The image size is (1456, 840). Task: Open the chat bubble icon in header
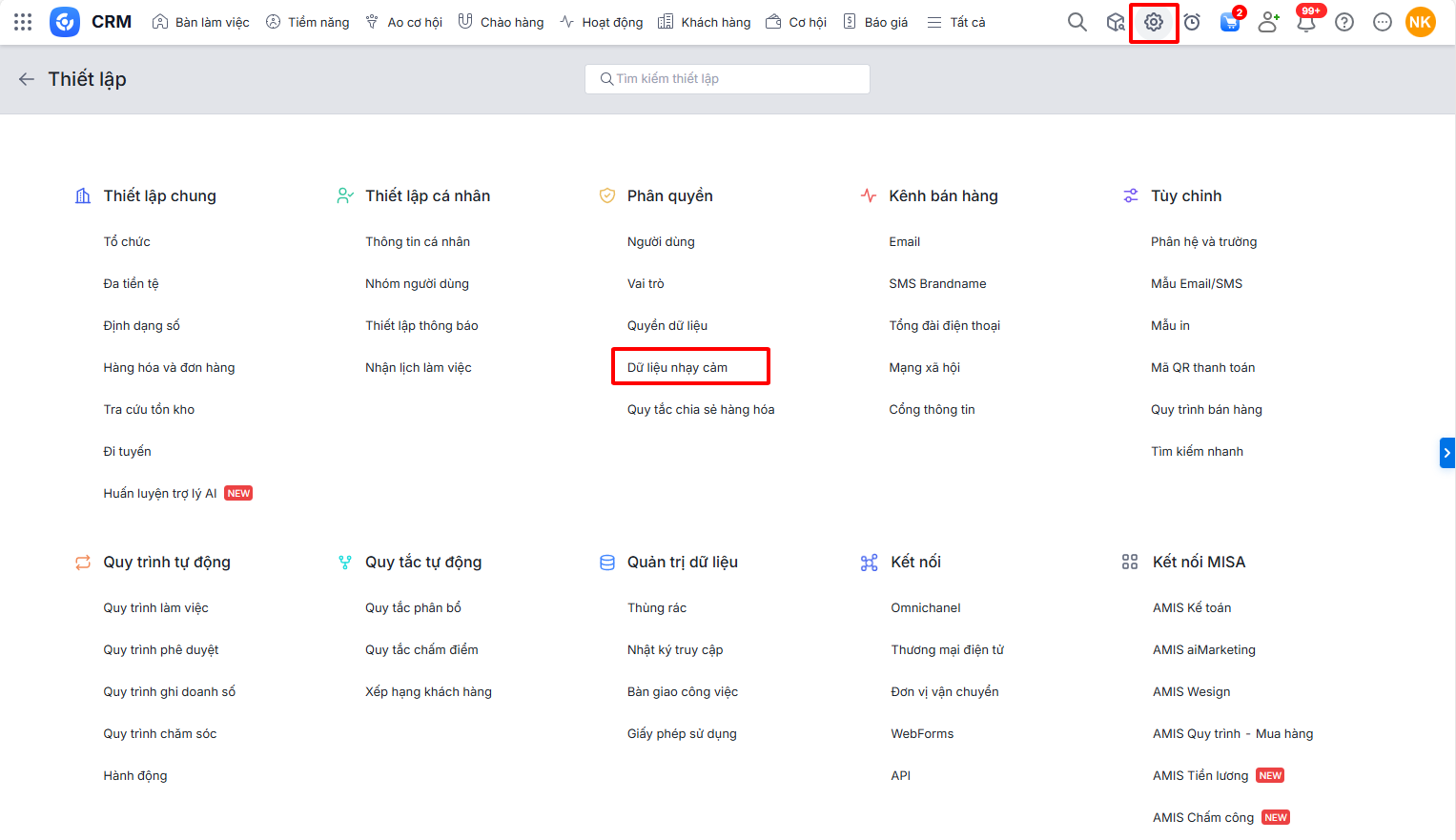1382,22
